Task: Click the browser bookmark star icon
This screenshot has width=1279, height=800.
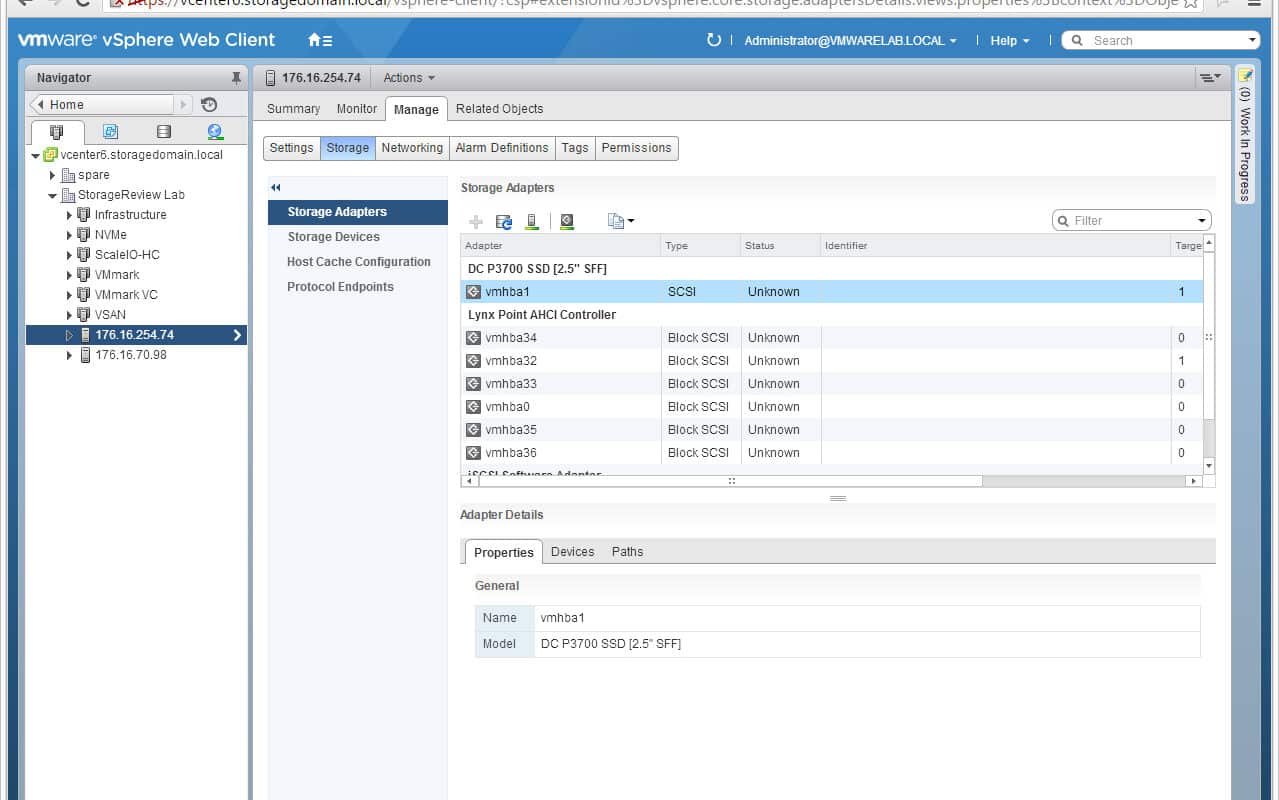Action: point(1191,3)
